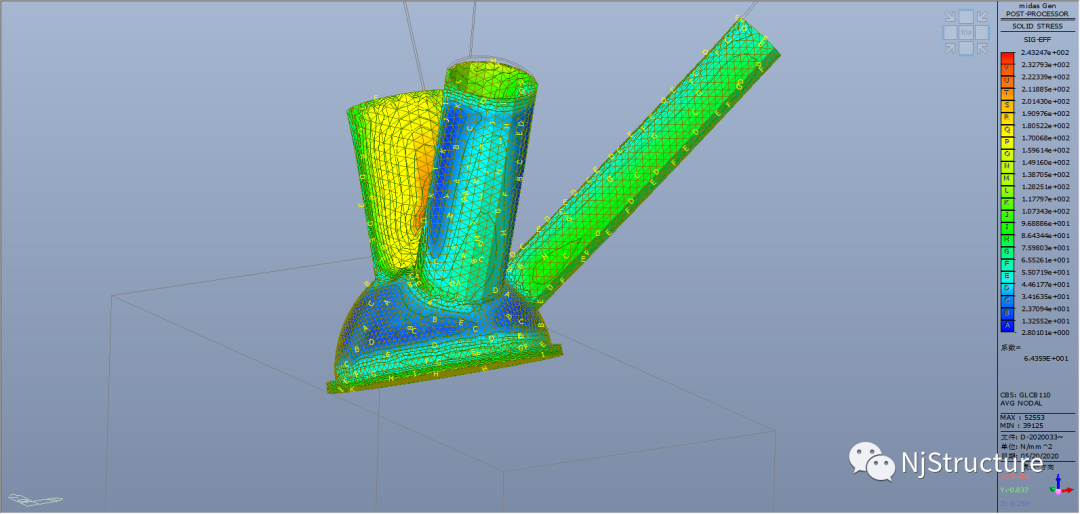Click the legend value 1.80522e+002
Viewport: 1080px width, 514px height.
click(1046, 125)
